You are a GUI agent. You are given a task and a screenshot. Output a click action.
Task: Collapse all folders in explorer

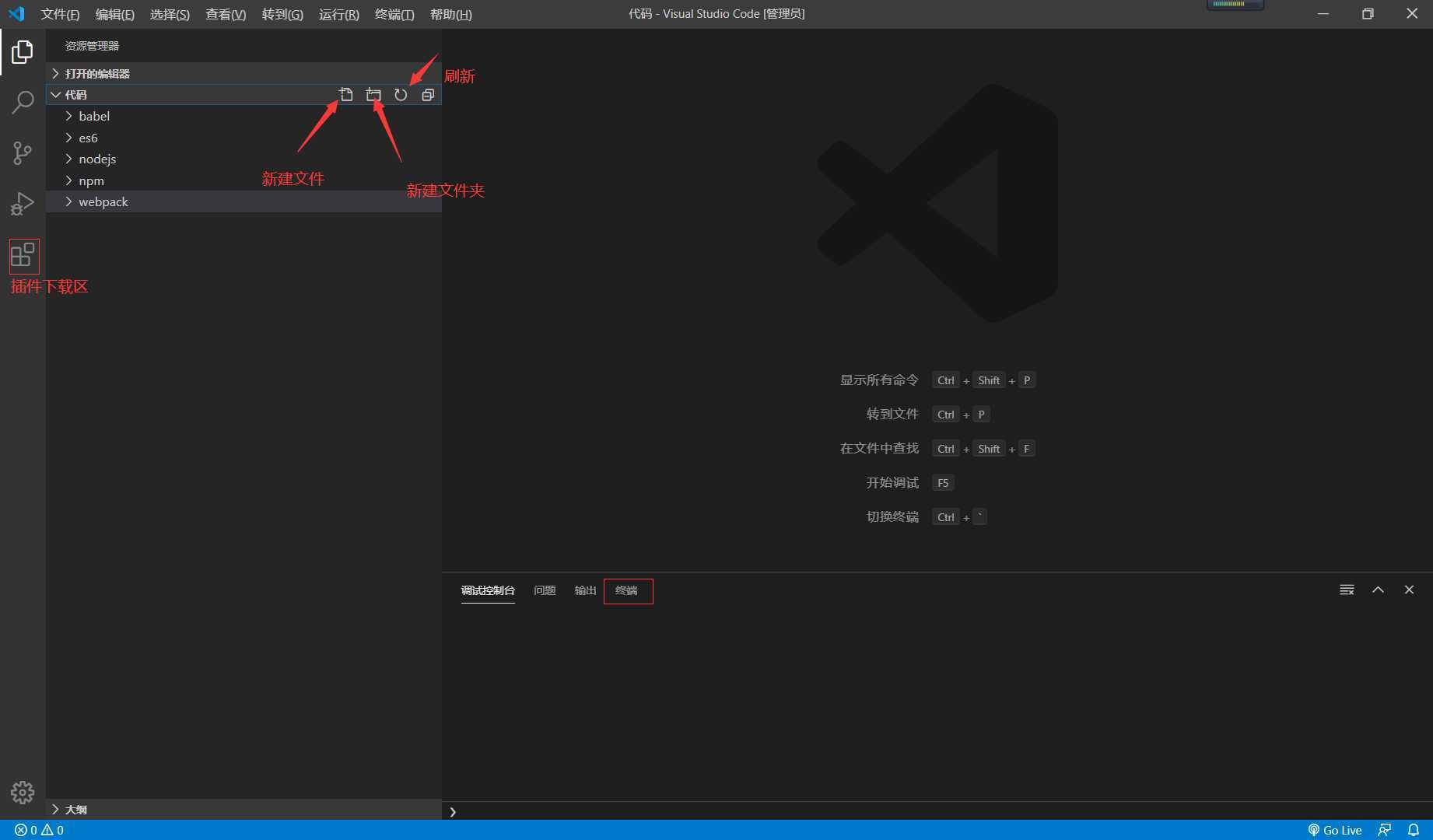point(428,95)
